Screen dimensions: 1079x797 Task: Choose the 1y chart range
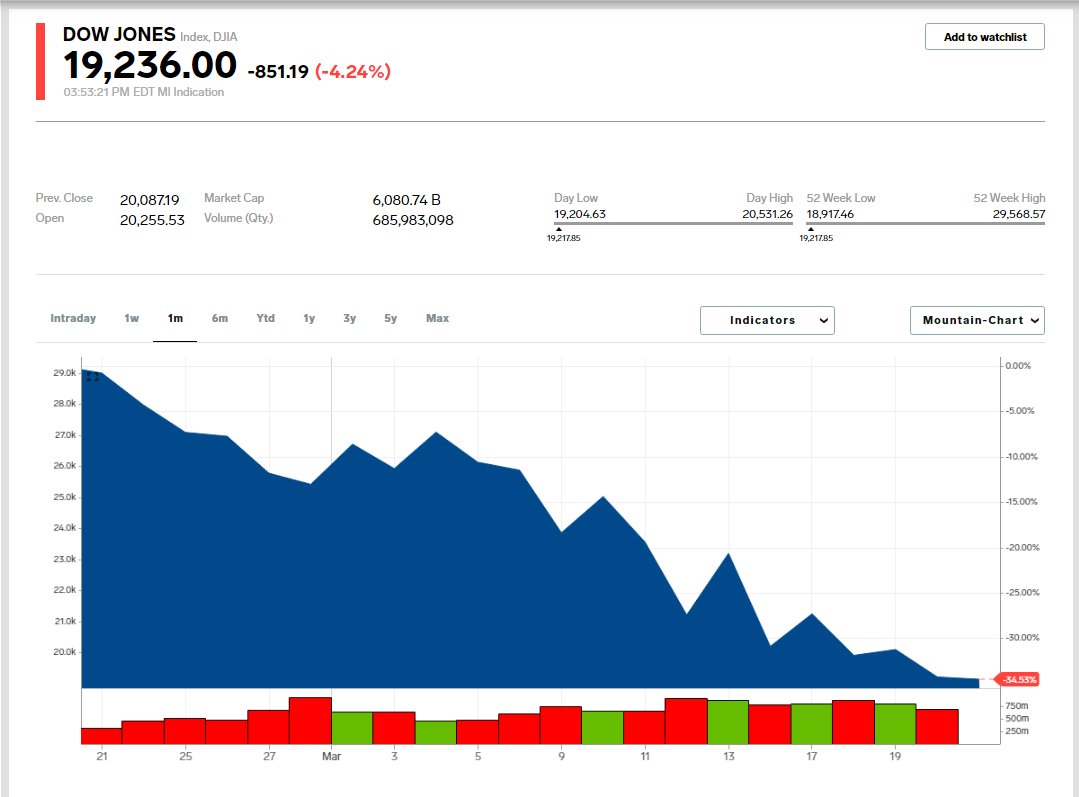(x=309, y=318)
